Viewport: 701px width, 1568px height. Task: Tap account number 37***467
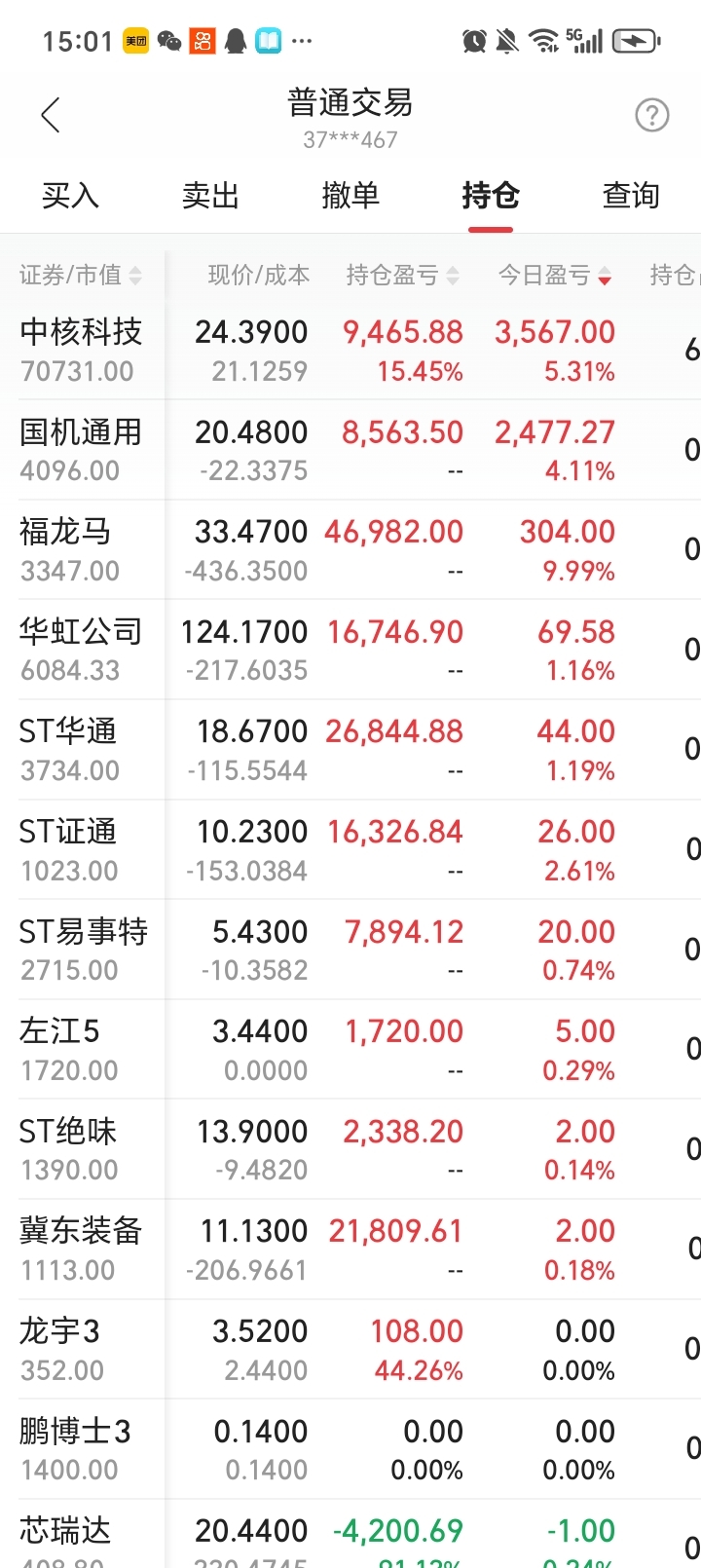click(350, 140)
